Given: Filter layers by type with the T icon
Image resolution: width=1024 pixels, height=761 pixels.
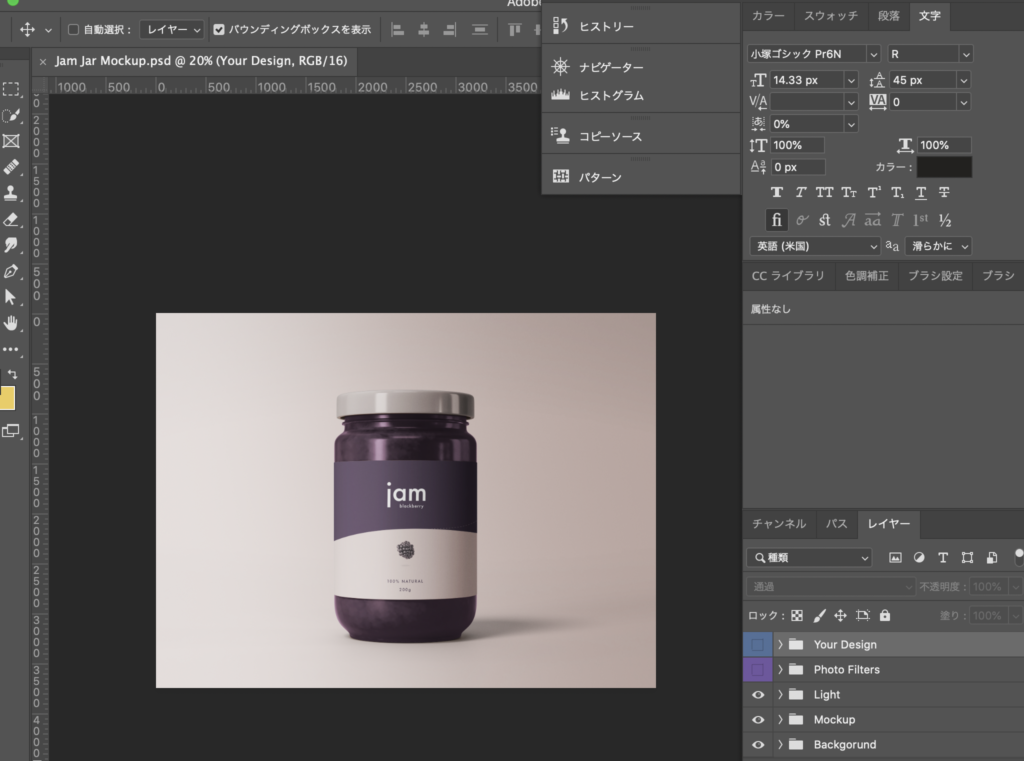Looking at the screenshot, I should pyautogui.click(x=943, y=557).
